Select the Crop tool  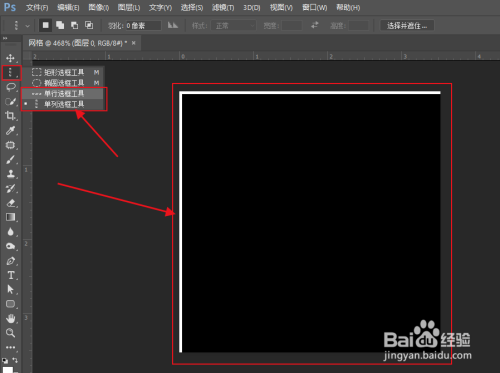coord(10,116)
